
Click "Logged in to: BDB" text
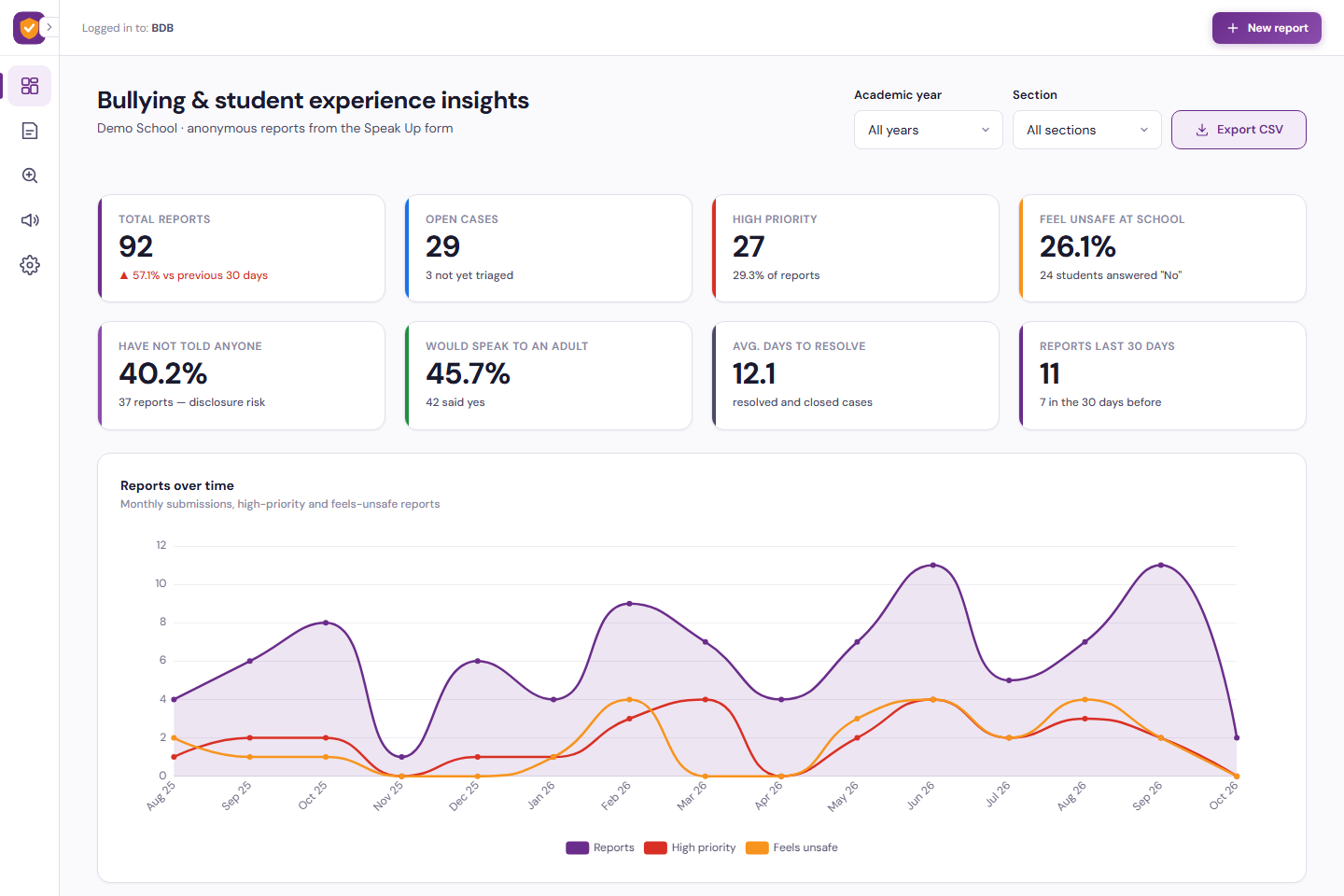128,28
